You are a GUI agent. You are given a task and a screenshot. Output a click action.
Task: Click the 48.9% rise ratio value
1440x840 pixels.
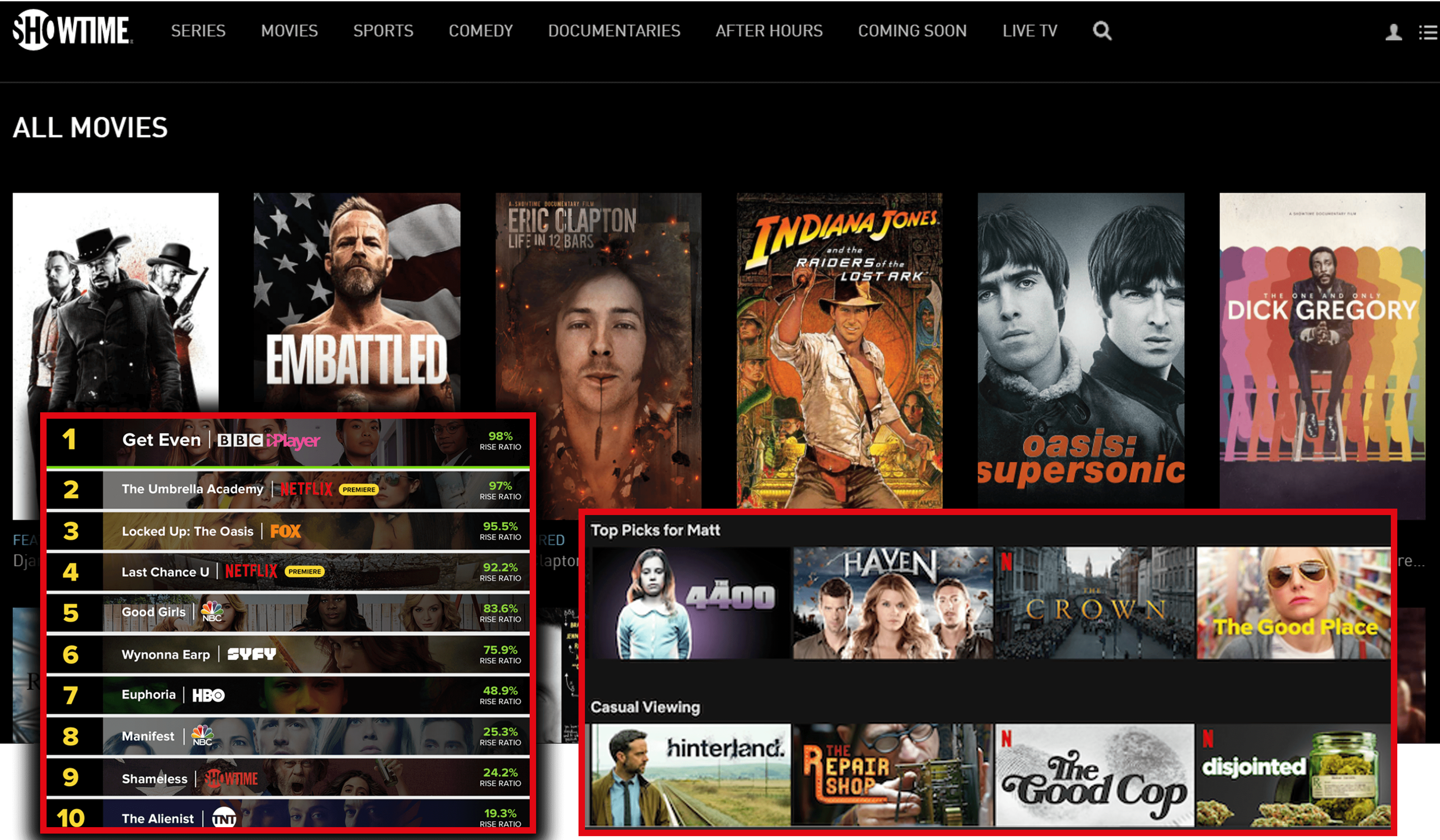click(500, 690)
